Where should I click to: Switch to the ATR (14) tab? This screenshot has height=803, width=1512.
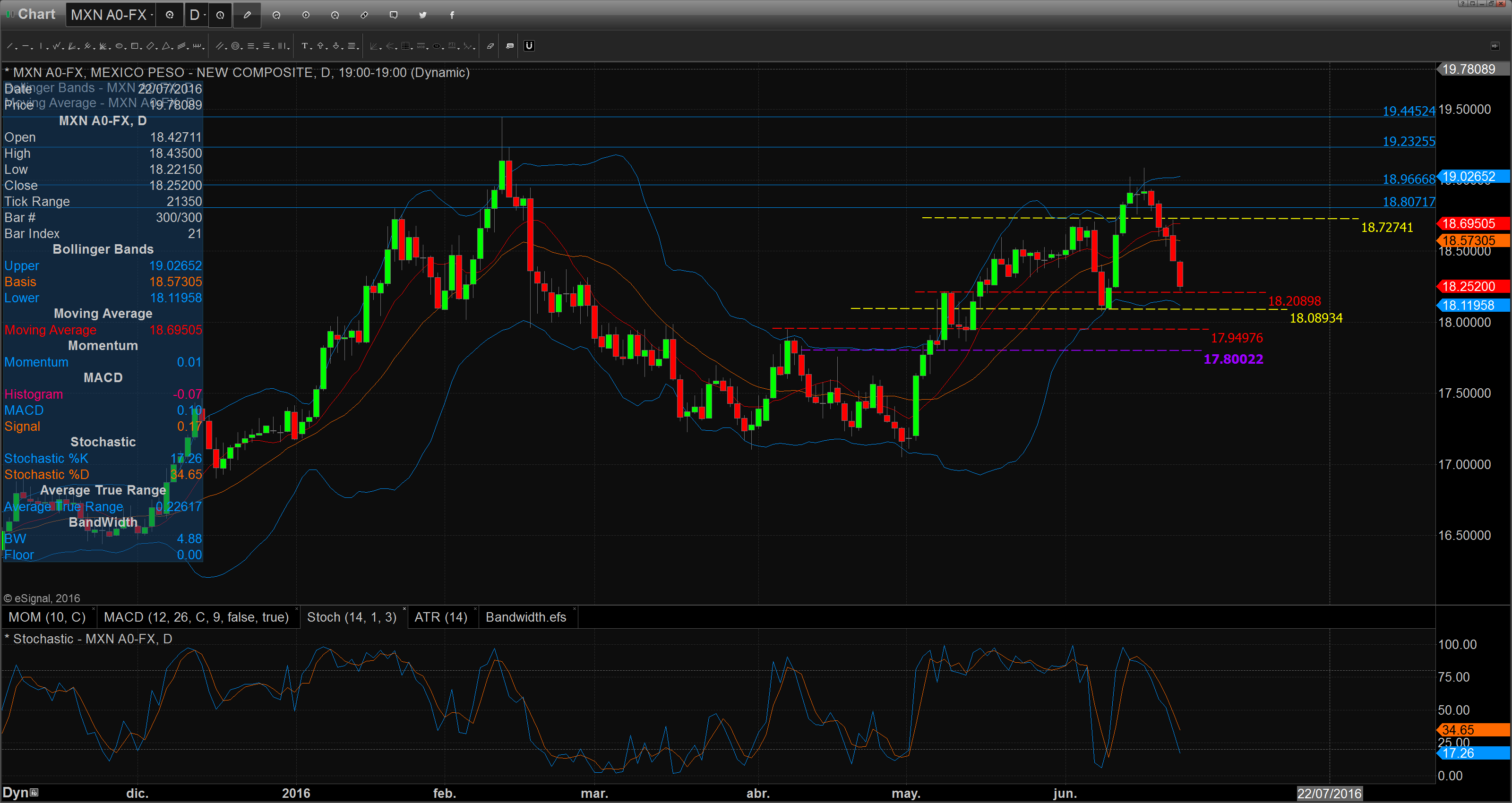pos(441,617)
